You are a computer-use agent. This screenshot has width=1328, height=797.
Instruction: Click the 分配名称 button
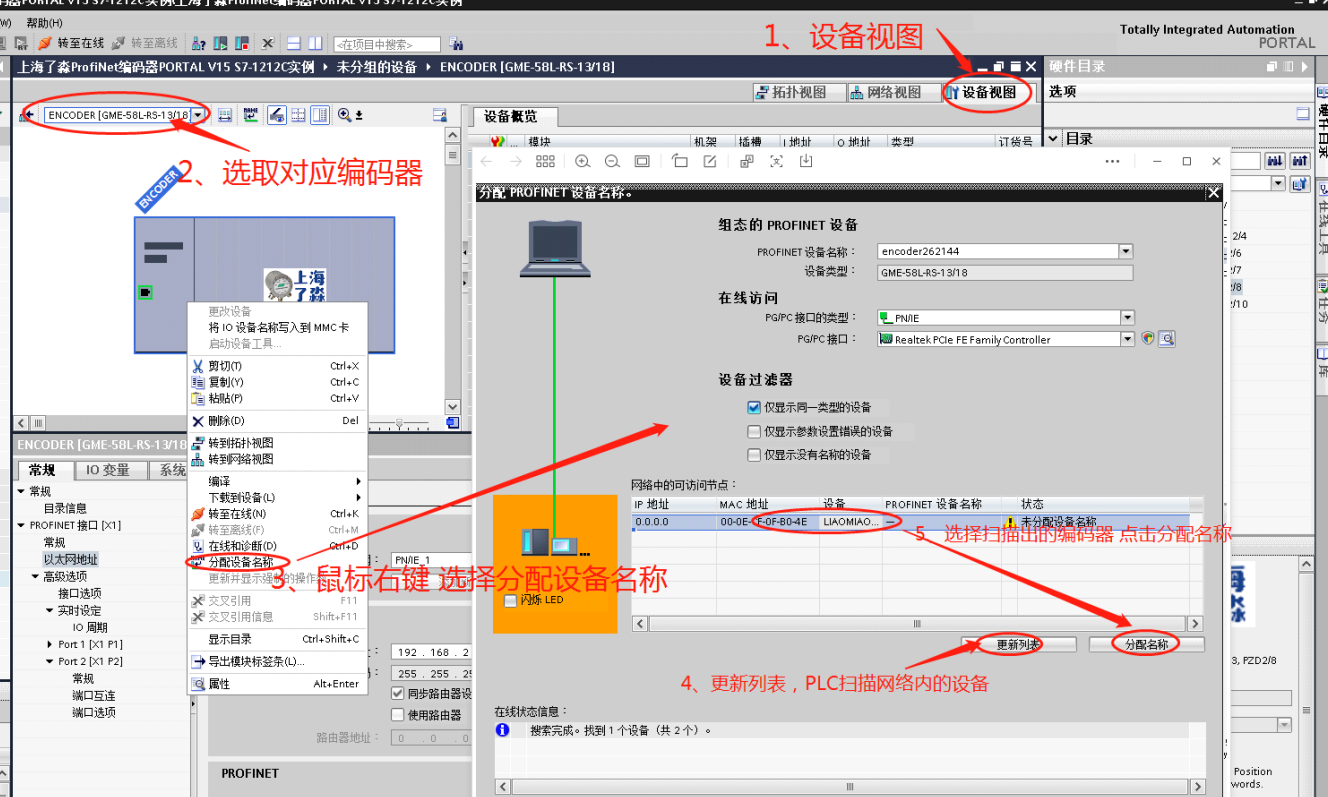click(1146, 645)
